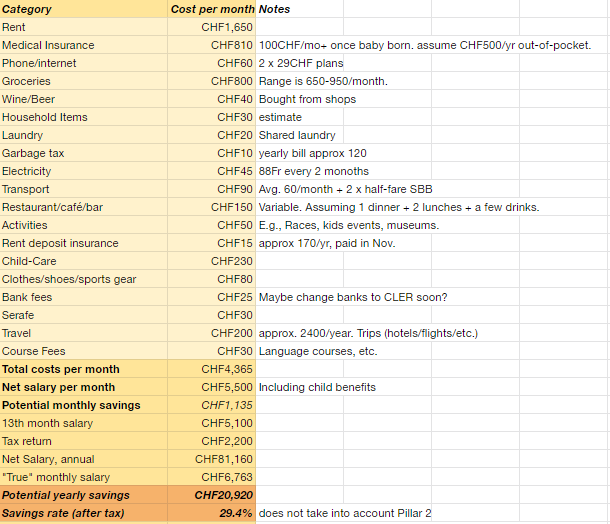610x524 pixels.
Task: Select 'Potential monthly savings' cell
Action: click(84, 405)
